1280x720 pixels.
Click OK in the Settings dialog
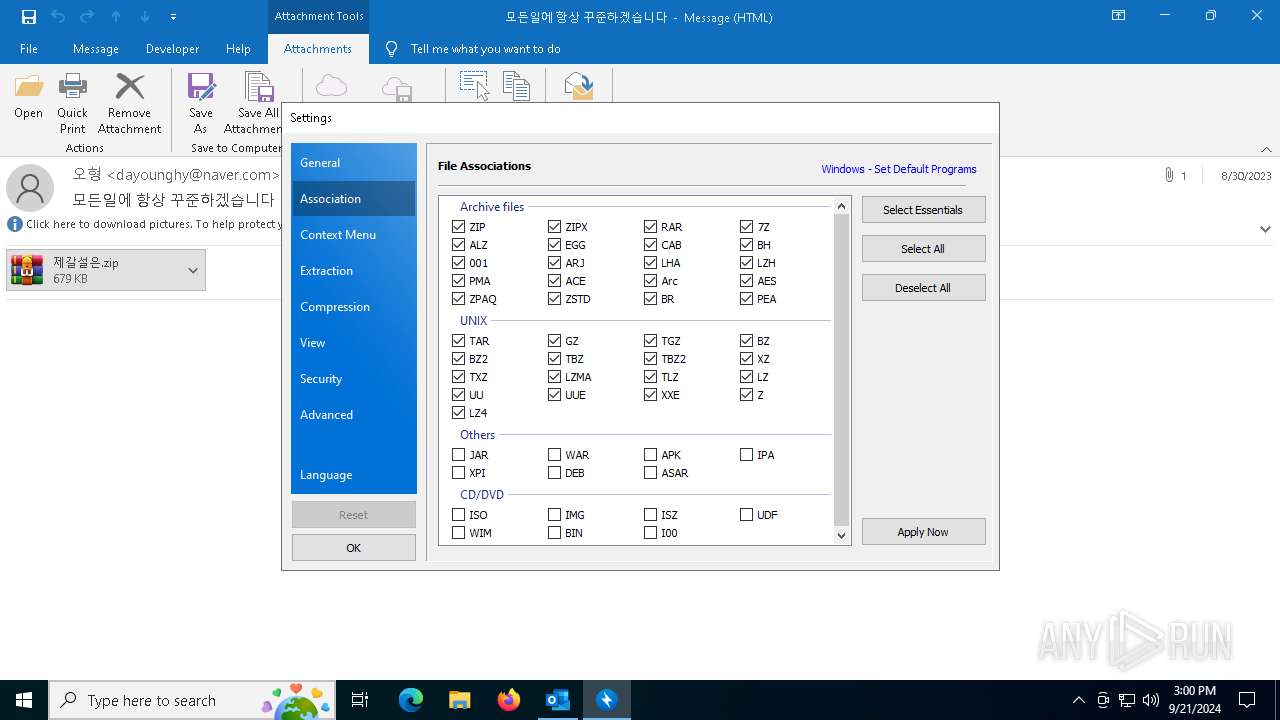point(354,548)
